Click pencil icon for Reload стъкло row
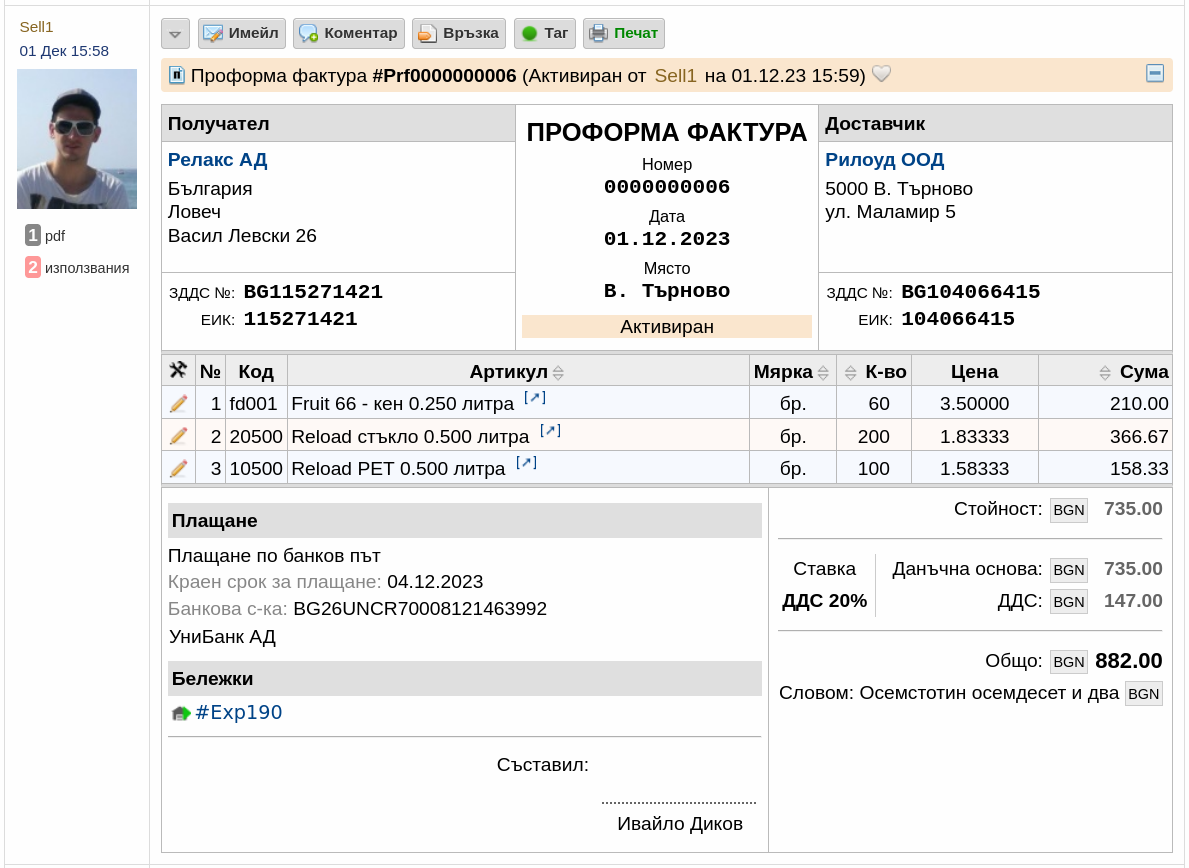 pos(178,436)
